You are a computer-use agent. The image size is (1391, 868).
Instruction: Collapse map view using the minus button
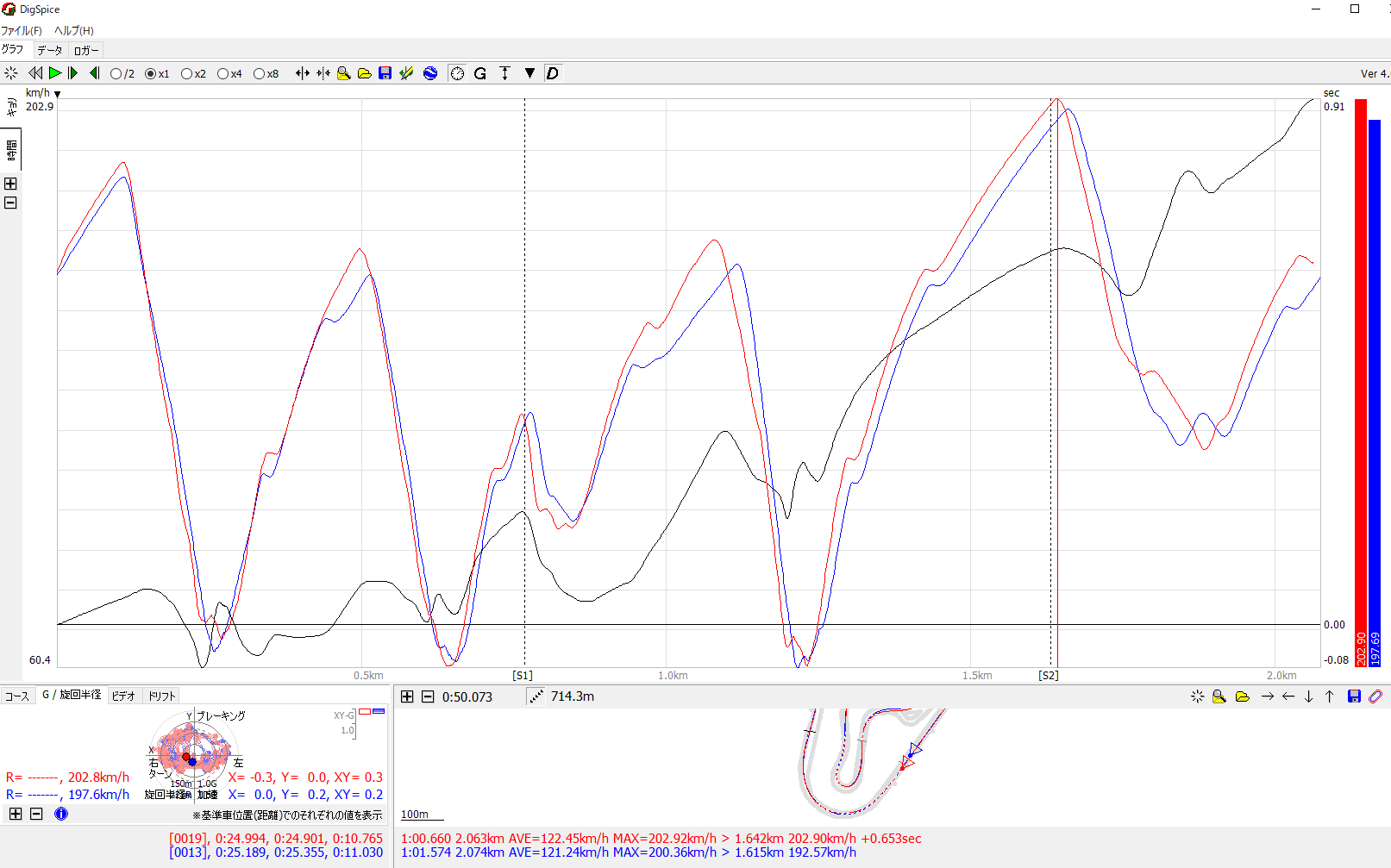click(428, 696)
